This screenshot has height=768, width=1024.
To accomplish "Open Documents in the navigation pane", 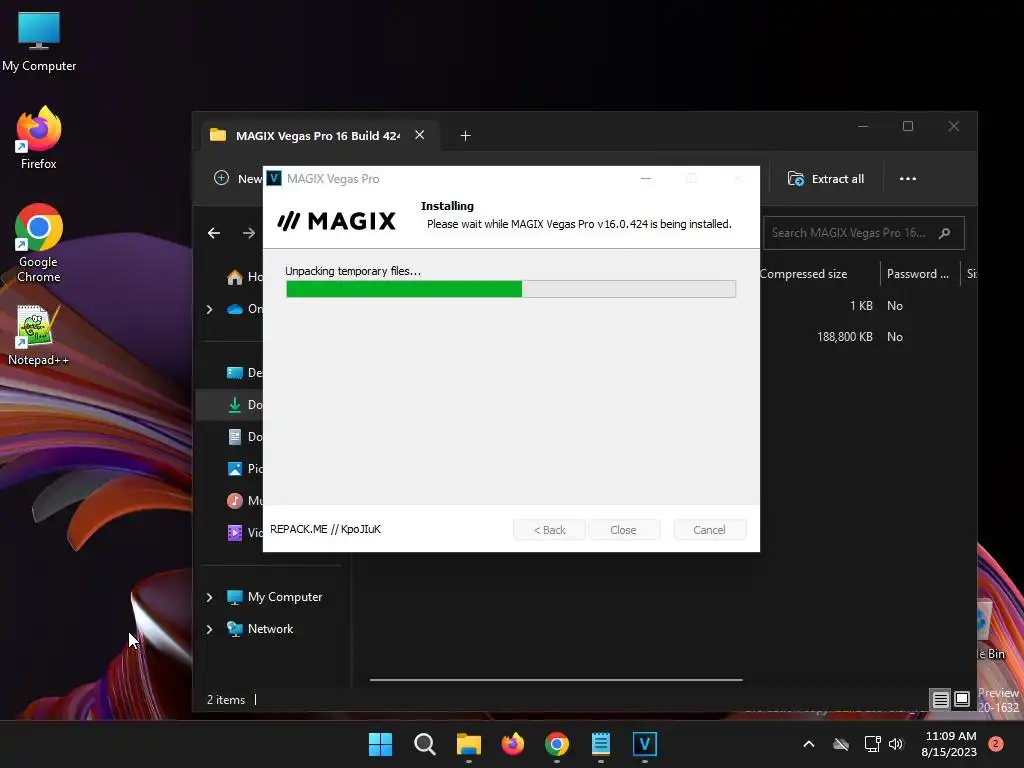I will tap(244, 437).
